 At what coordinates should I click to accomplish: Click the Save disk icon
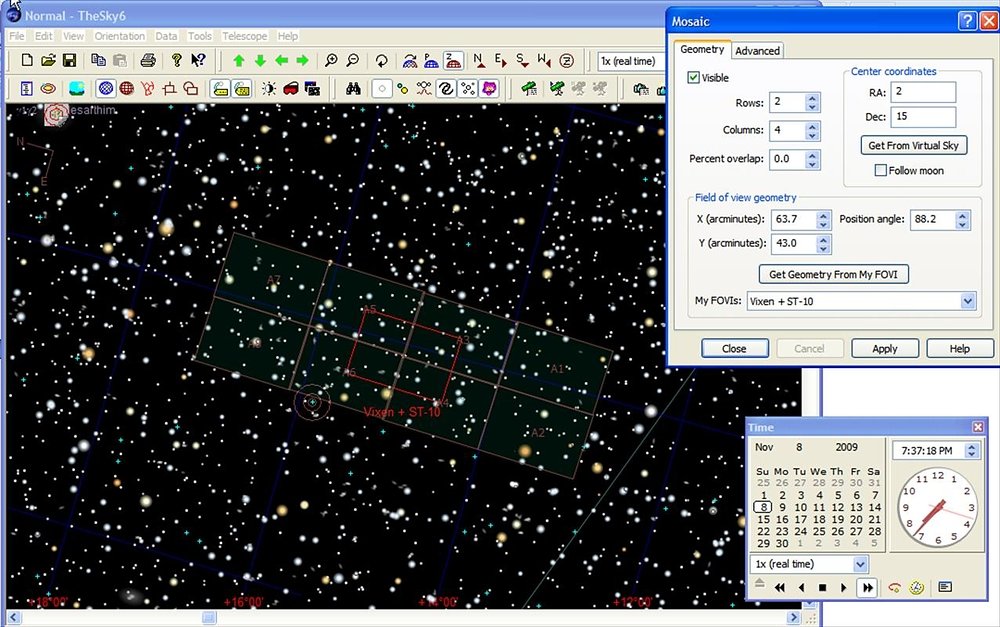pyautogui.click(x=71, y=61)
